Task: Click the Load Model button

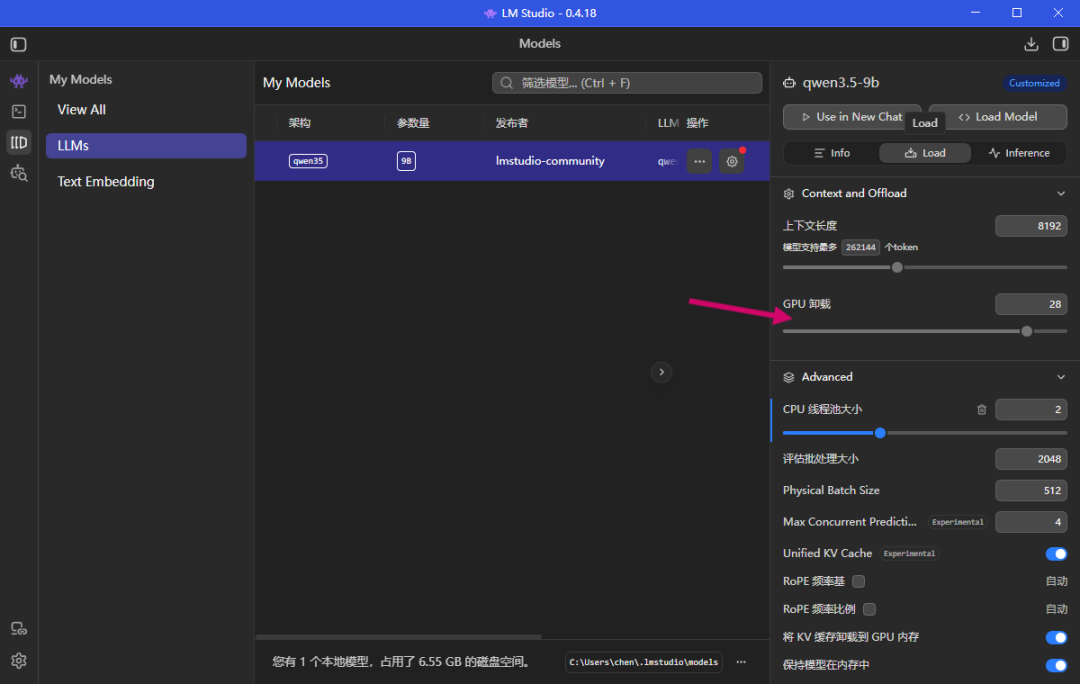Action: coord(998,117)
